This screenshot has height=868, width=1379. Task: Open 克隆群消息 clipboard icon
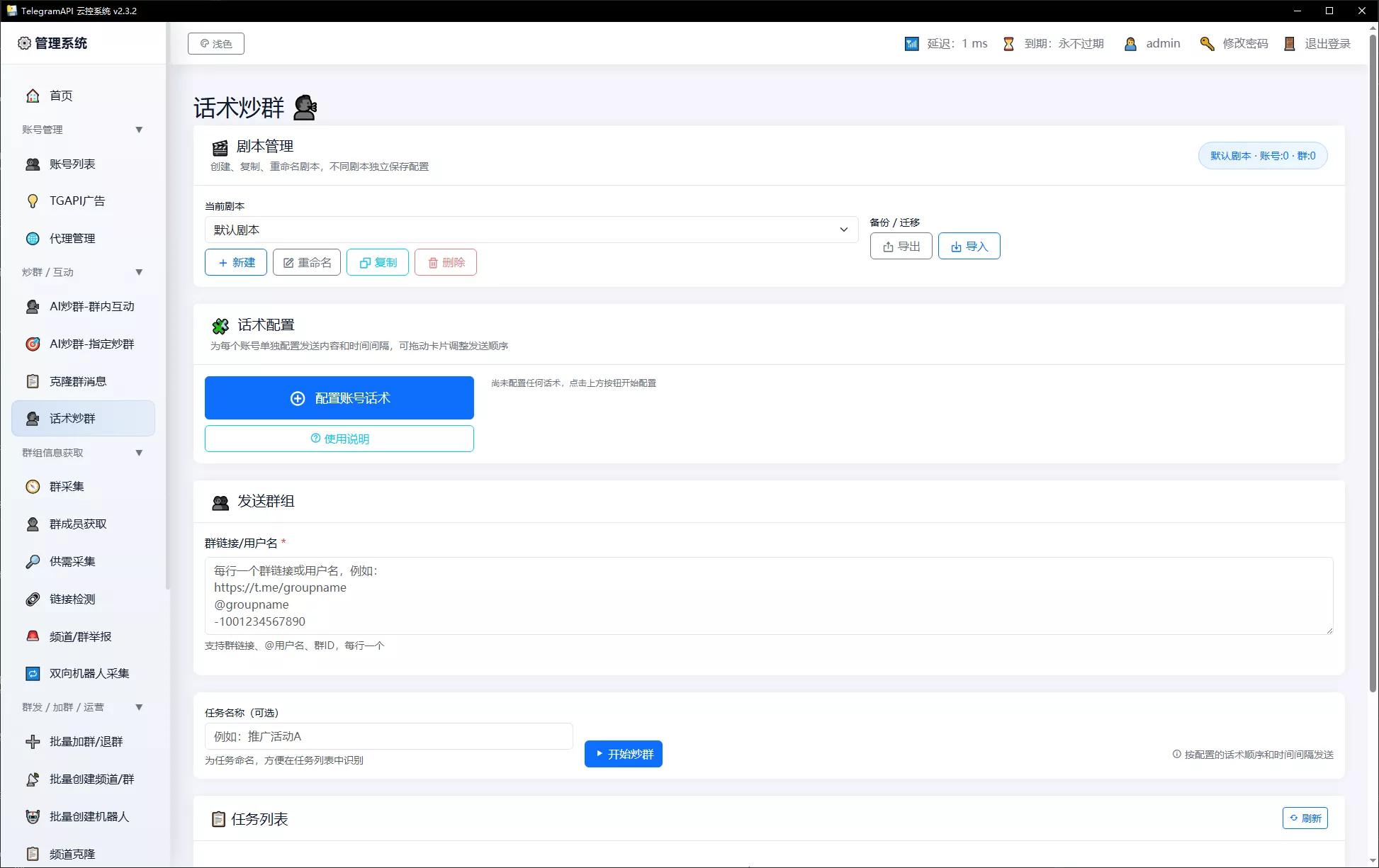pyautogui.click(x=33, y=382)
